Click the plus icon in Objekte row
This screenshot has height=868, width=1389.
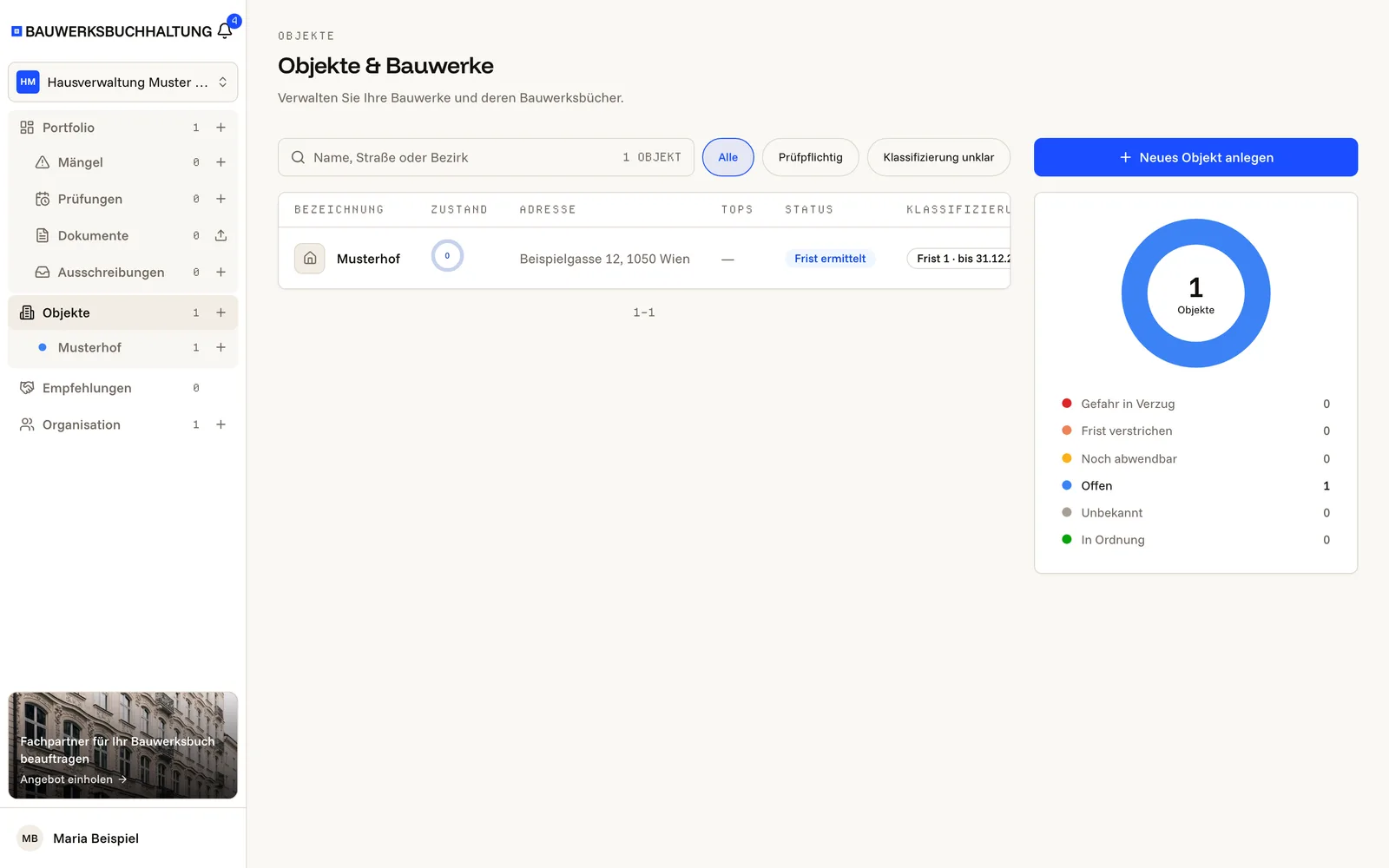pos(221,312)
